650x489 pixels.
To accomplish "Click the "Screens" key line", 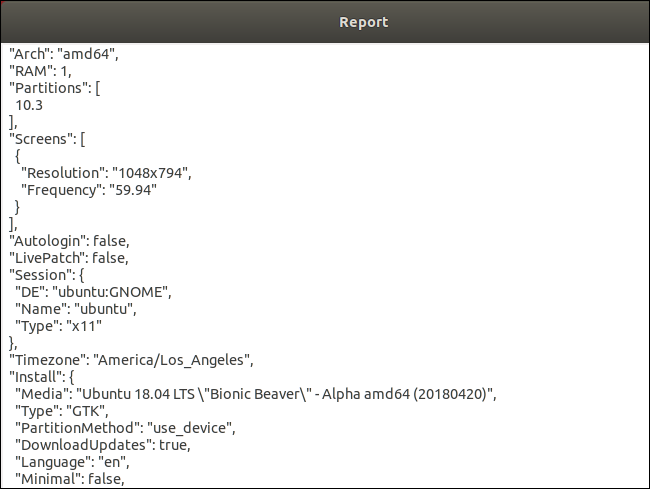I will point(49,138).
